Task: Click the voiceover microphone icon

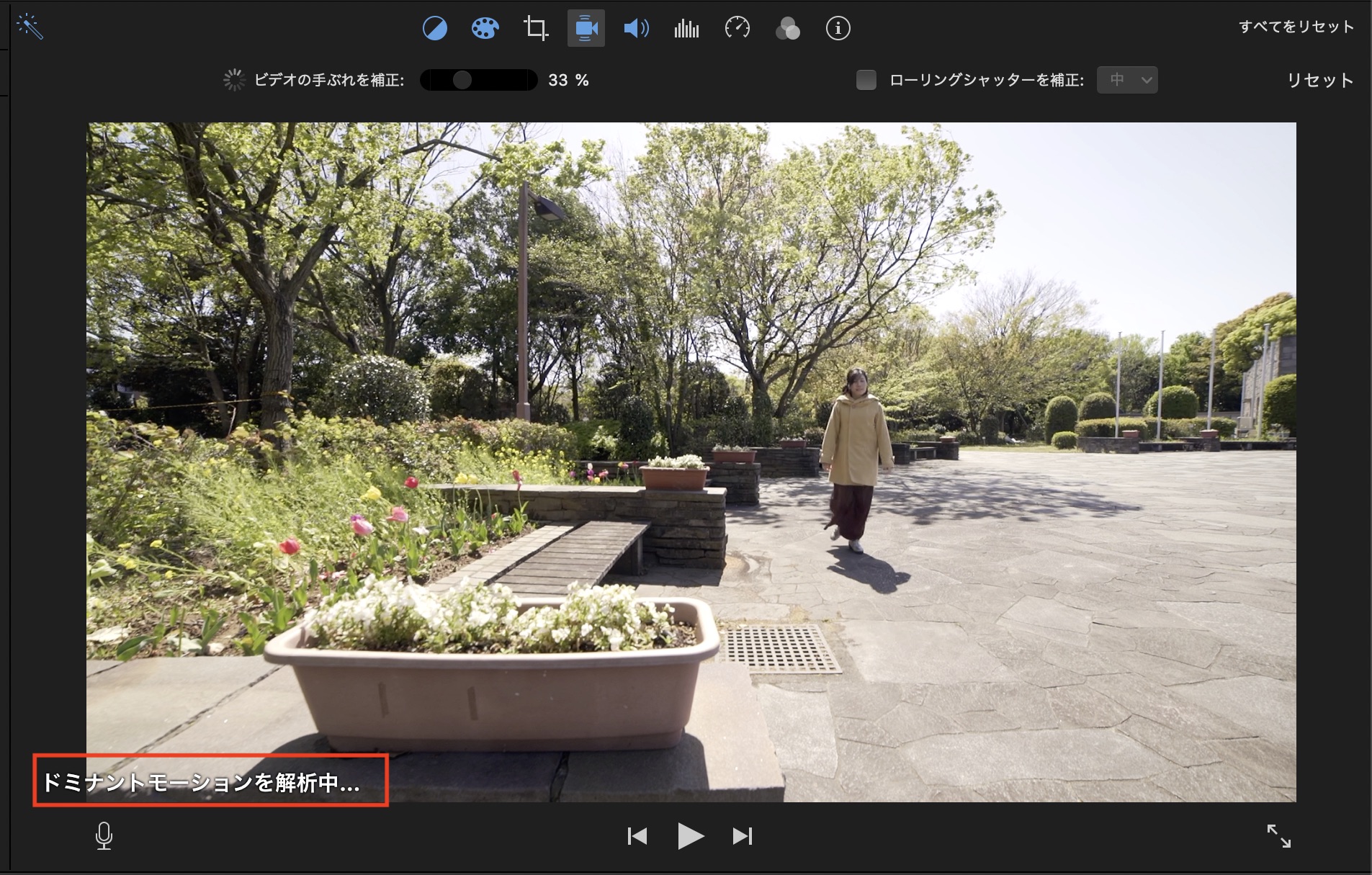Action: coord(104,835)
